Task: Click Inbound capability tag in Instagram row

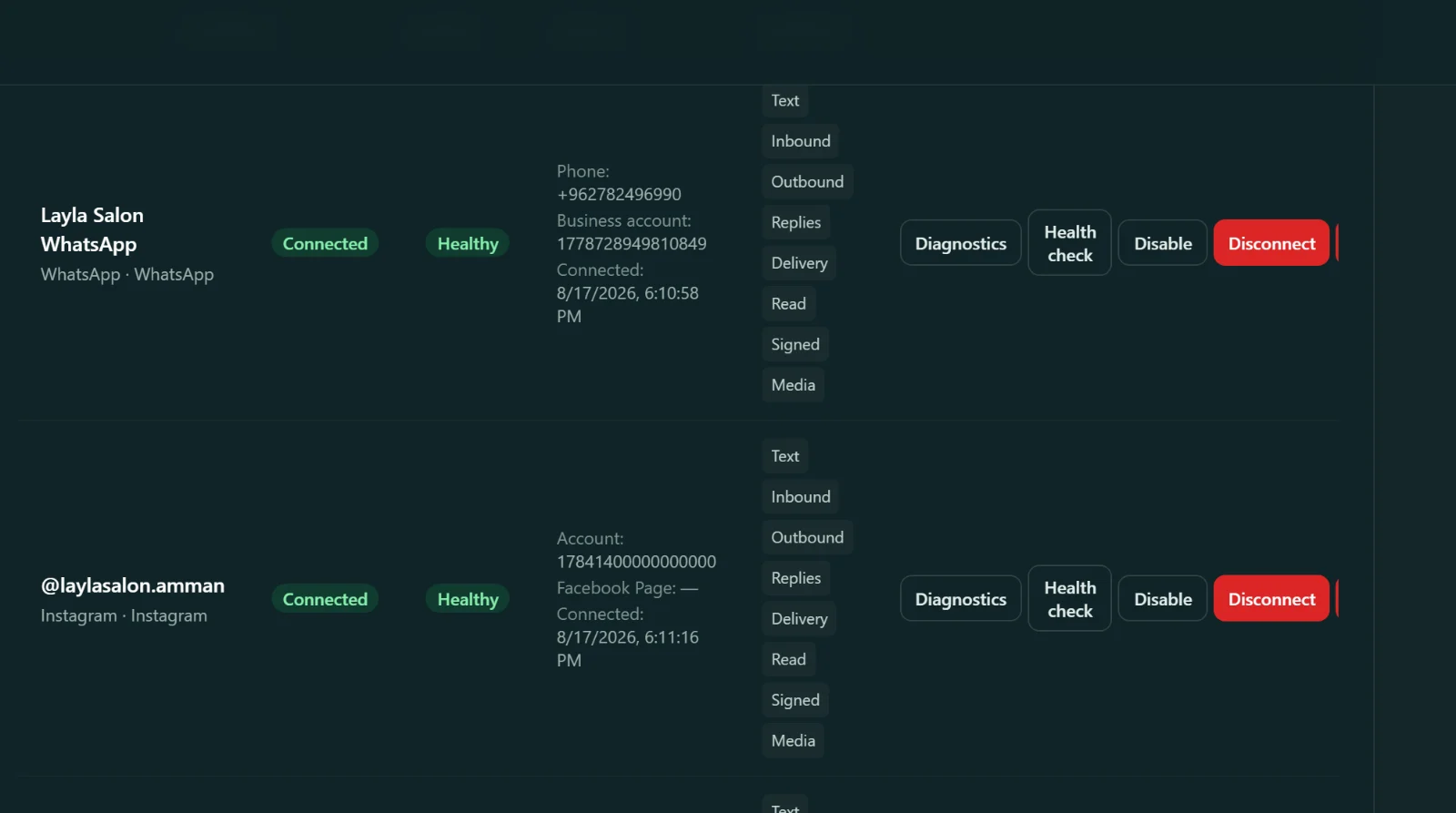Action: pyautogui.click(x=801, y=496)
